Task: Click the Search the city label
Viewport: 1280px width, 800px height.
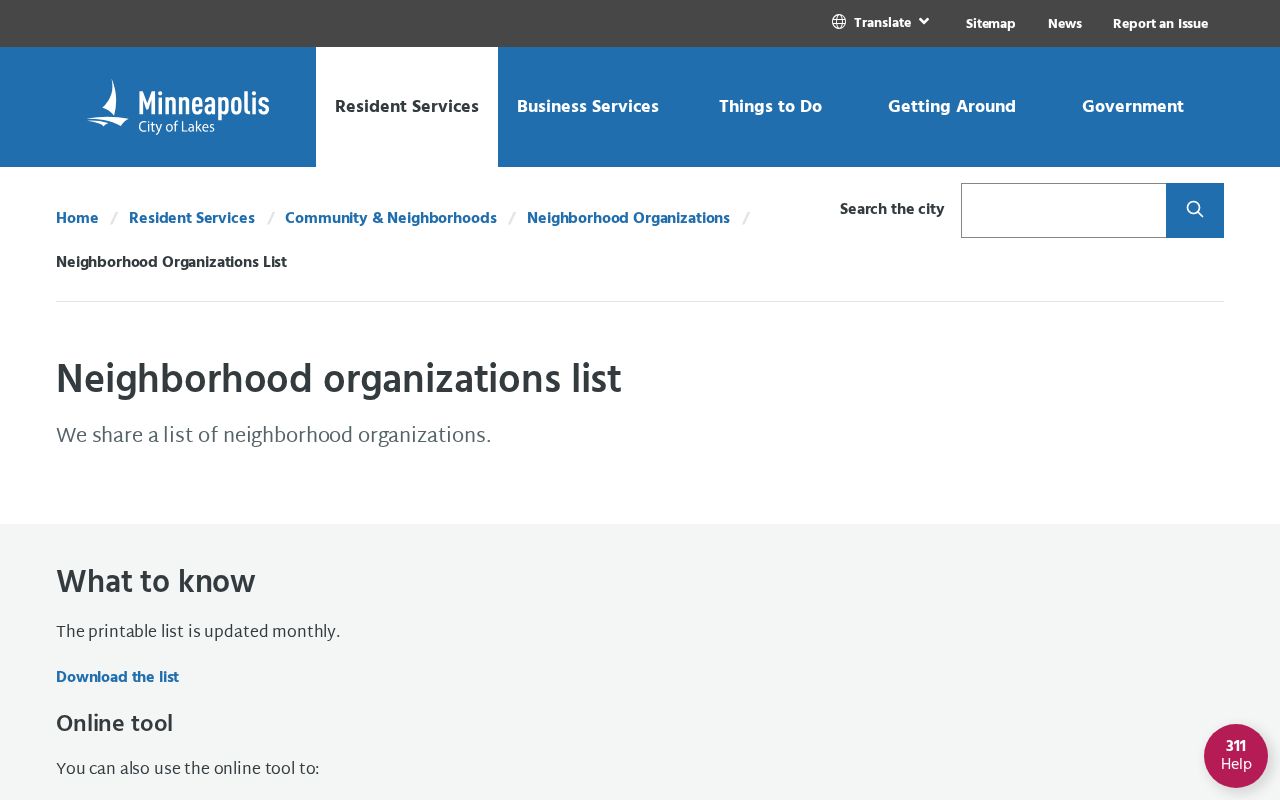Action: coord(892,209)
